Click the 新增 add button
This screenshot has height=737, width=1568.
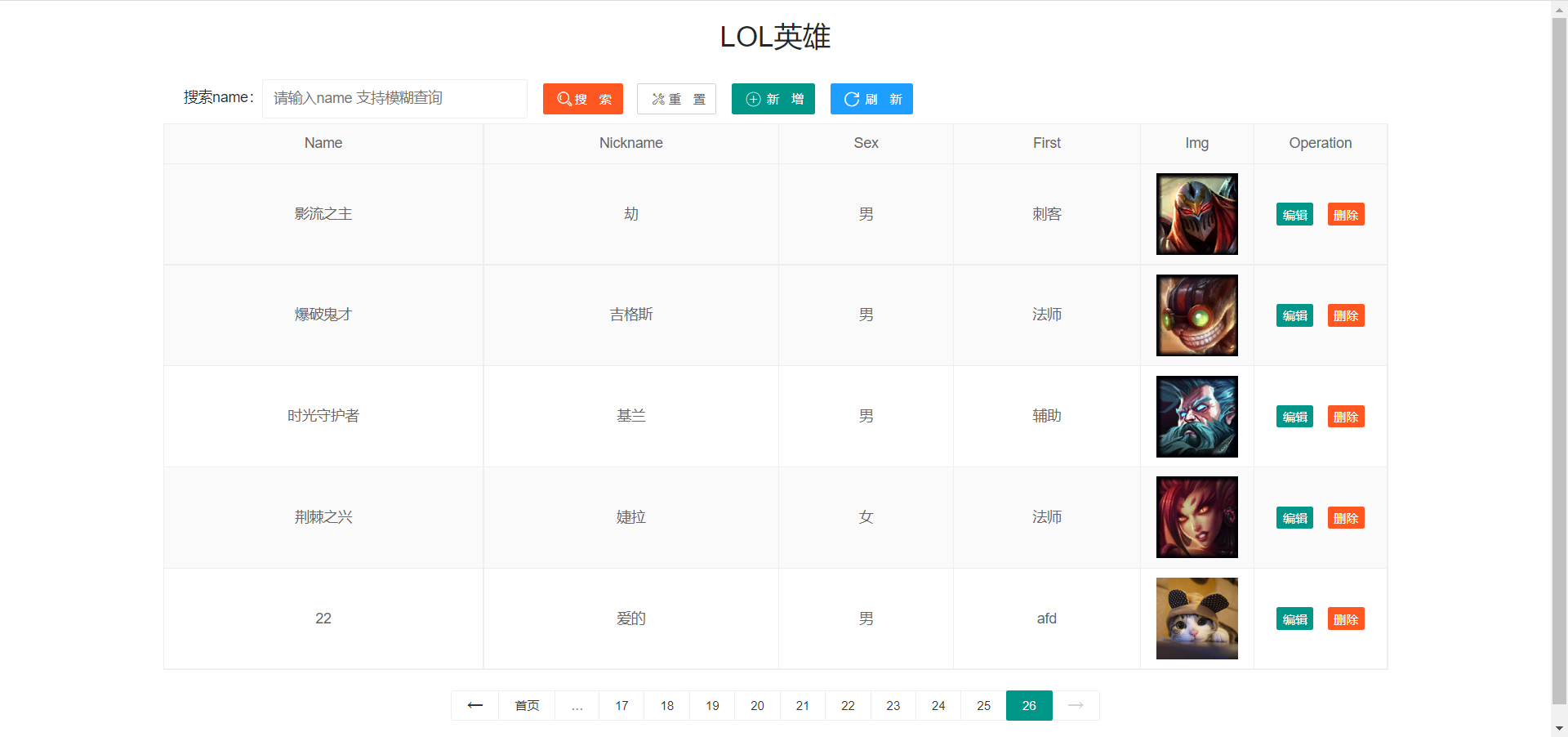pos(773,99)
